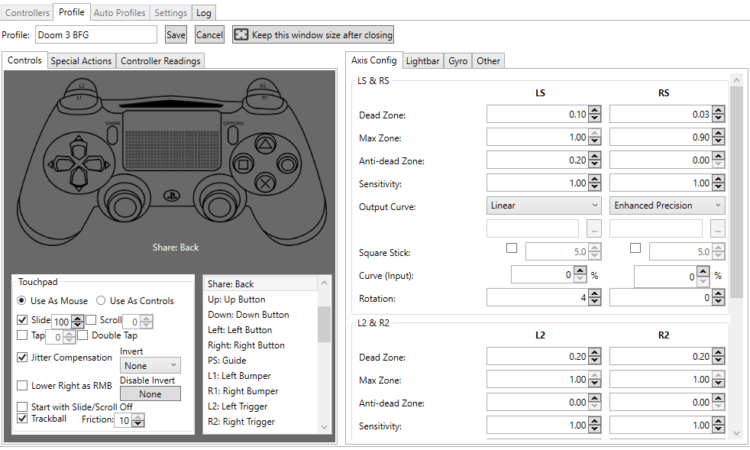Screen dimensions: 750x450
Task: Click the square button on the controller image
Action: [x=243, y=165]
